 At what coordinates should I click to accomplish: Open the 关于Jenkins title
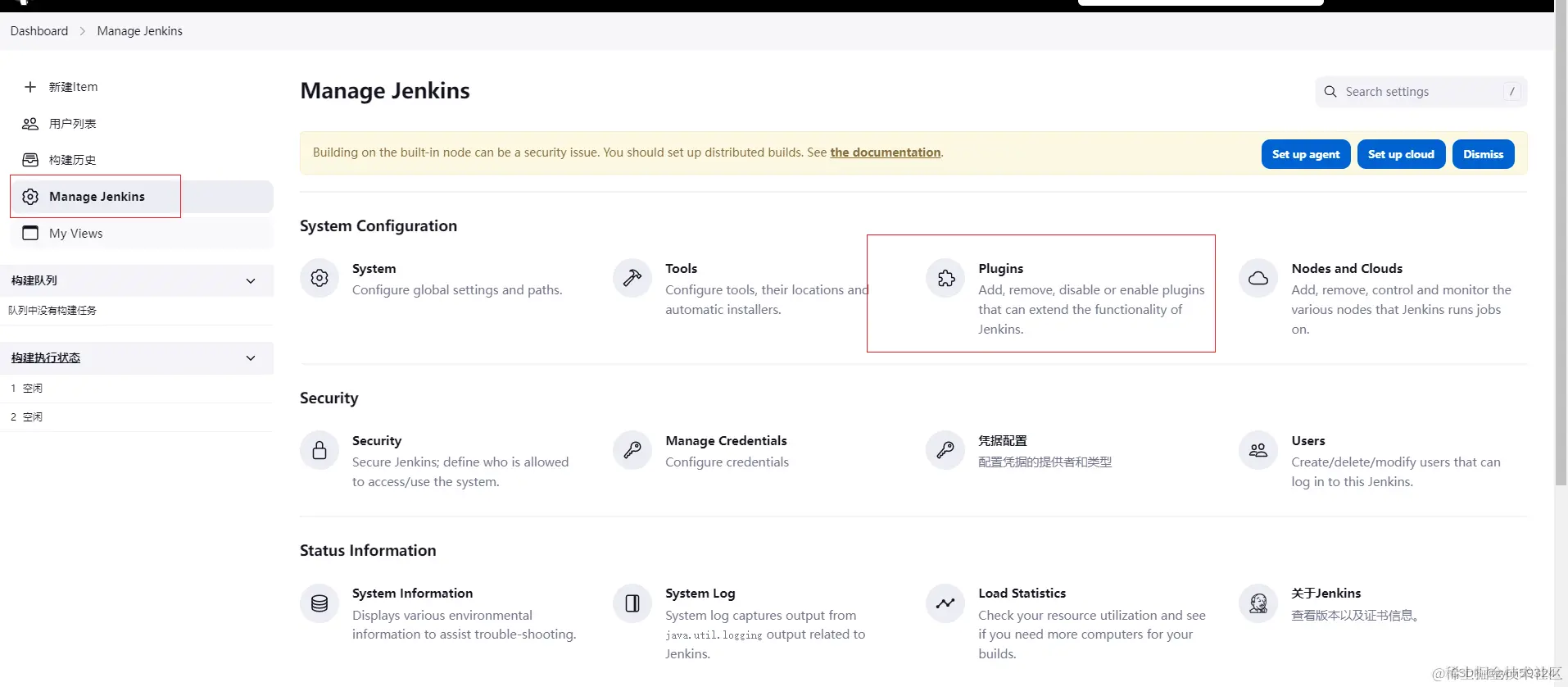click(1326, 594)
